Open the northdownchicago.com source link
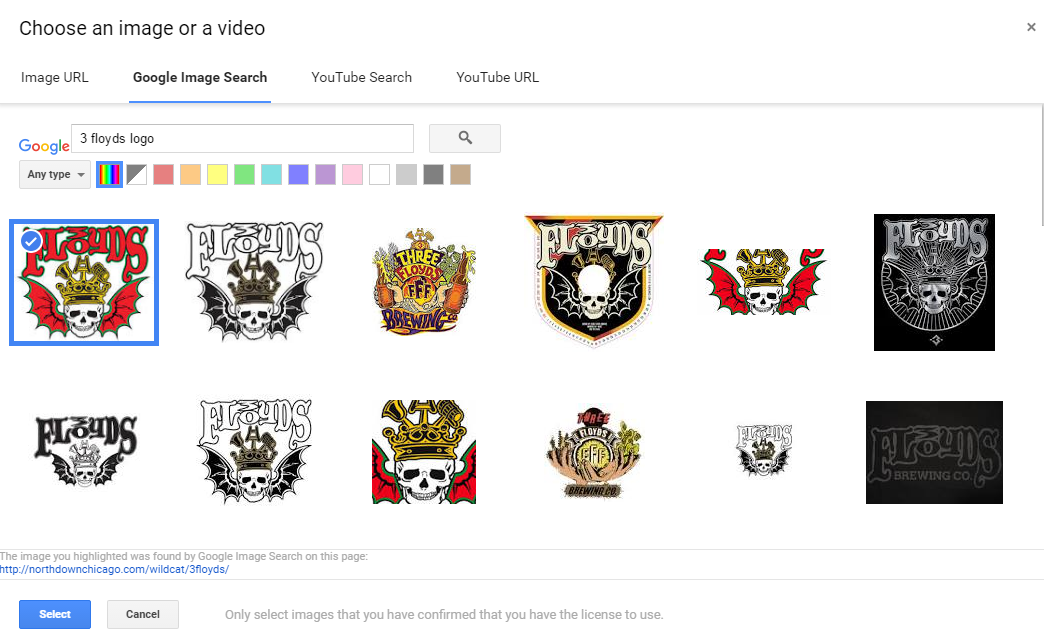1044x643 pixels. (x=115, y=570)
